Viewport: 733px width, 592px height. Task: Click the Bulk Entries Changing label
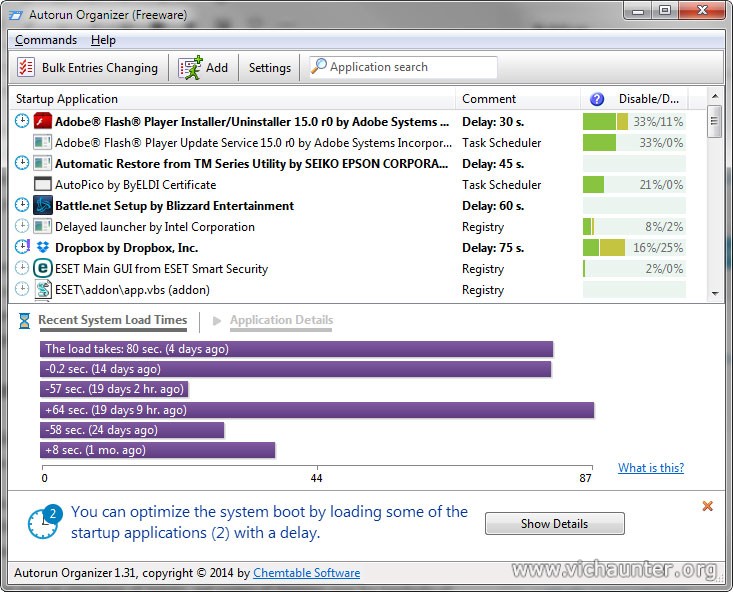click(x=100, y=68)
